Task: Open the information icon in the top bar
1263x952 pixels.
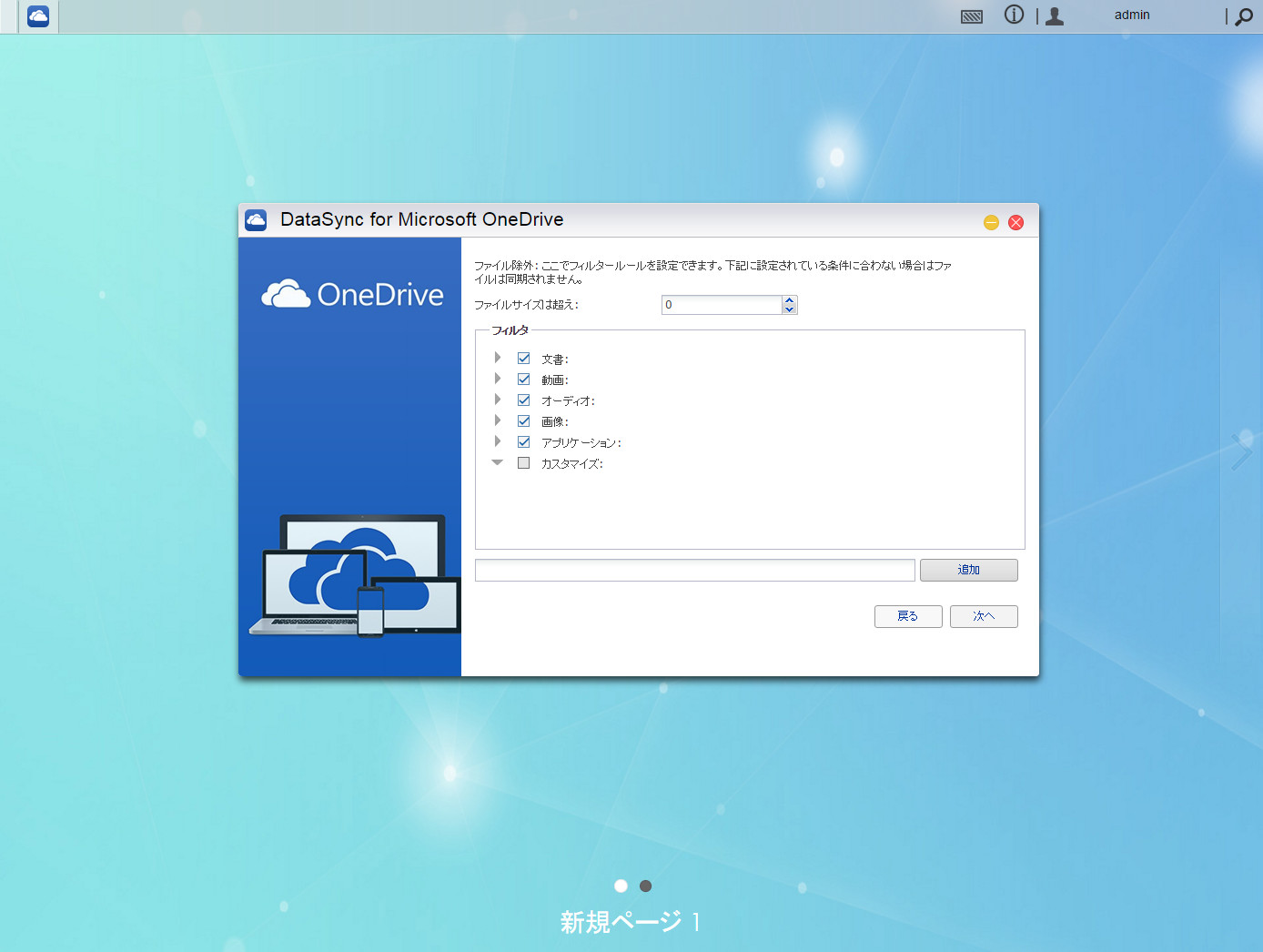Action: coord(1014,15)
